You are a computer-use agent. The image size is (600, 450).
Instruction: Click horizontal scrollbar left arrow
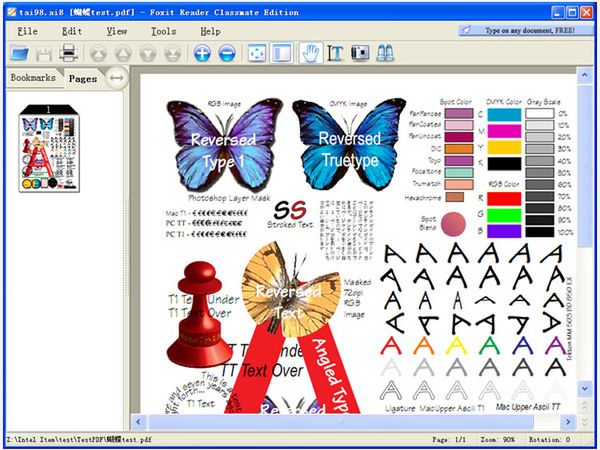[138, 422]
